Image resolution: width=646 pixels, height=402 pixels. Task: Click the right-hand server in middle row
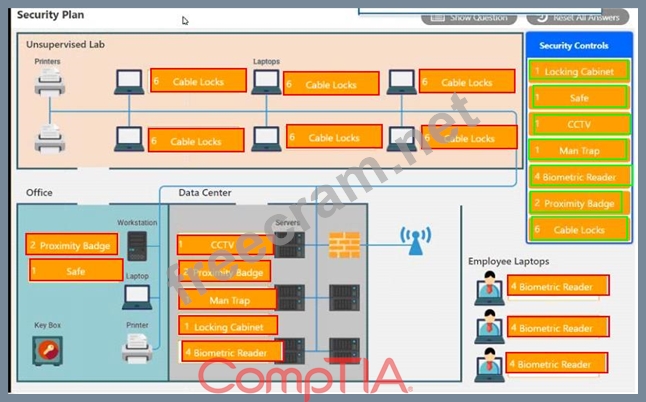(x=344, y=297)
